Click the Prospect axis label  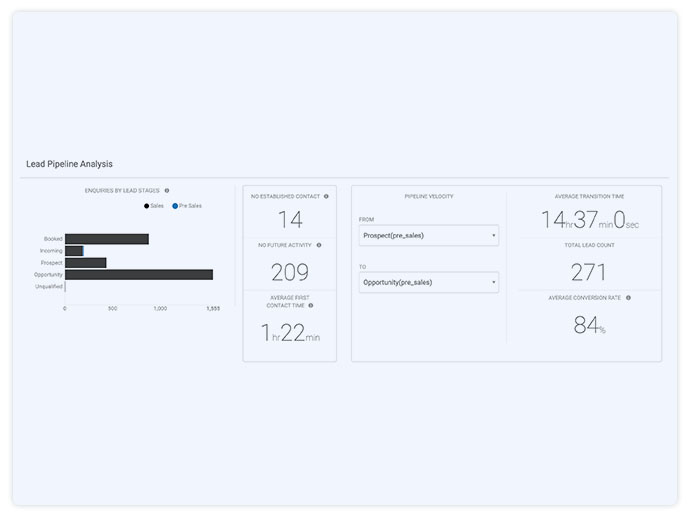(51, 263)
